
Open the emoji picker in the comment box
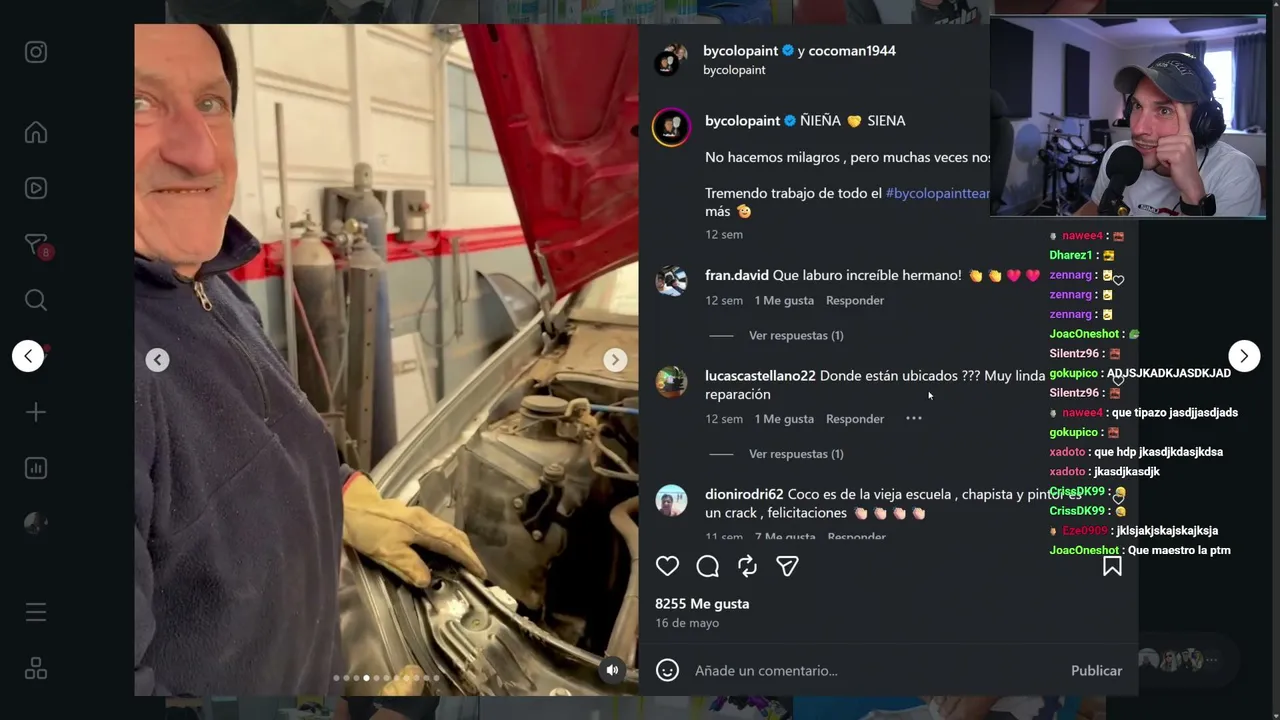[x=667, y=670]
